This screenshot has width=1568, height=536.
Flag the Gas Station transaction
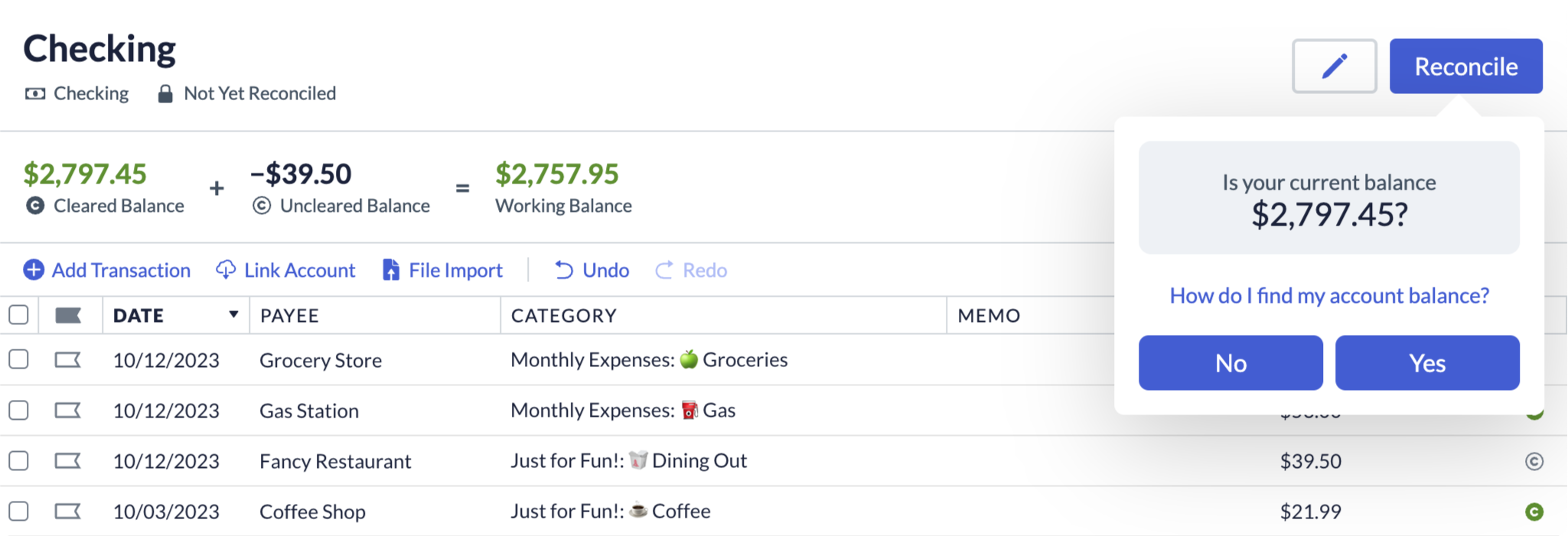tap(67, 411)
